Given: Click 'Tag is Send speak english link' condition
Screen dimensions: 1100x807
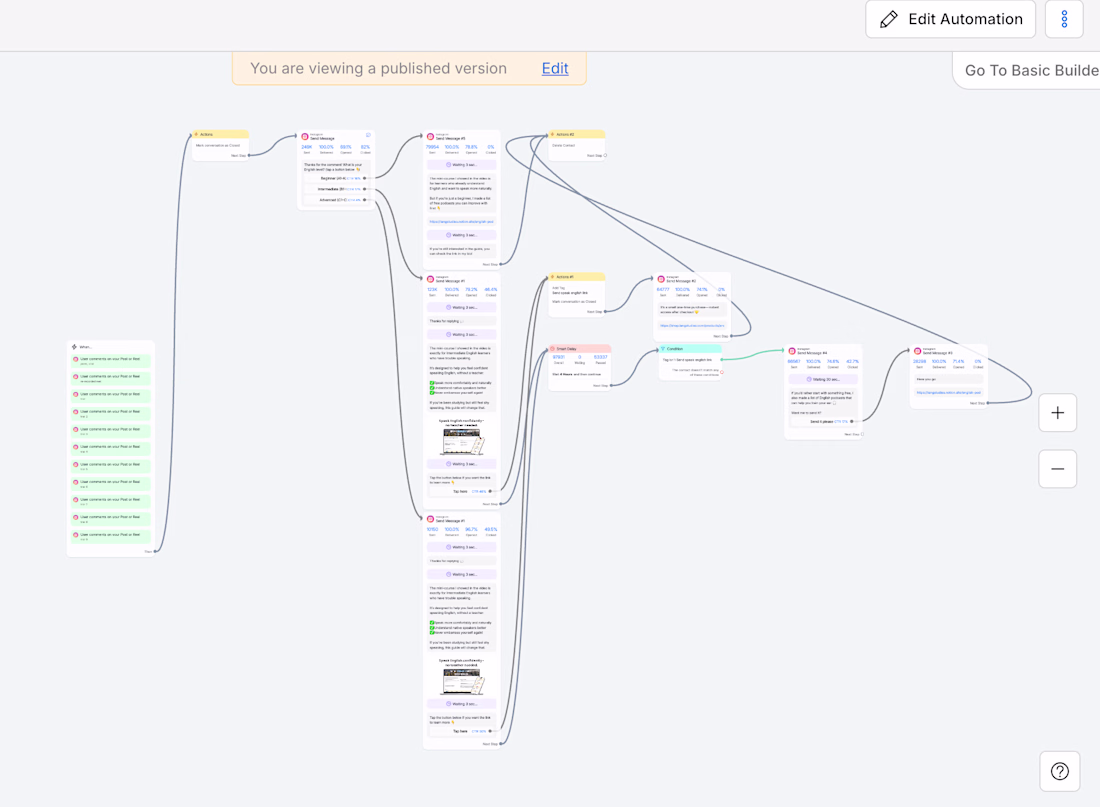Looking at the screenshot, I should (688, 360).
